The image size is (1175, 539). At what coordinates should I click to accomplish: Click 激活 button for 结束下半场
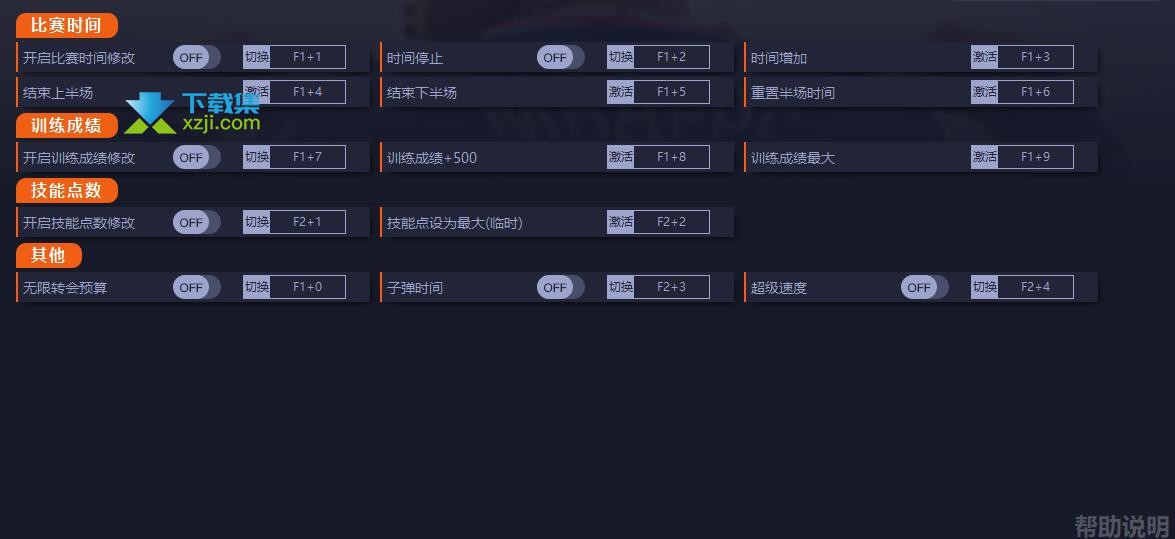620,92
